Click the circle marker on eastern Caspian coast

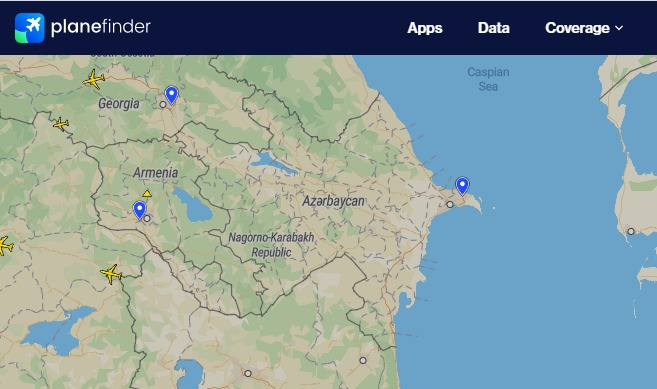click(x=631, y=231)
